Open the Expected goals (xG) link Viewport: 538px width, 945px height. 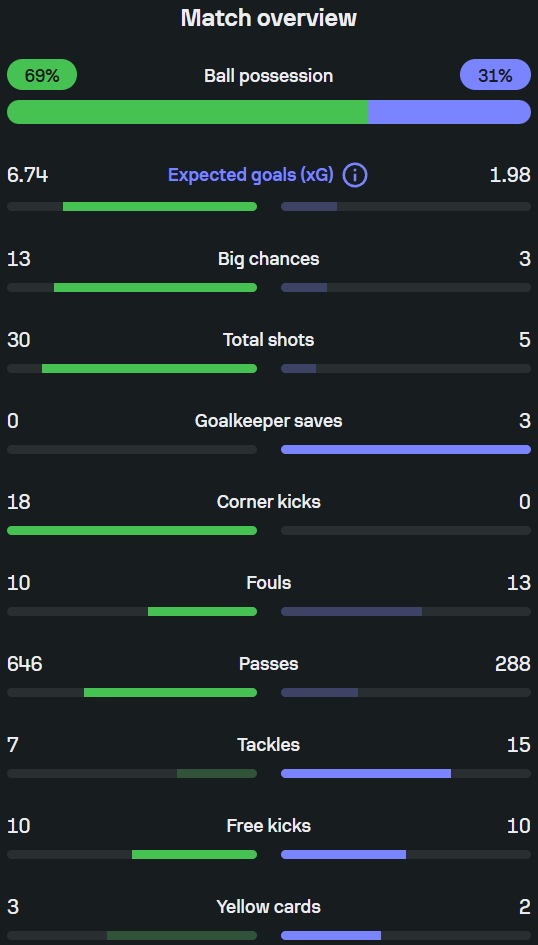(250, 175)
